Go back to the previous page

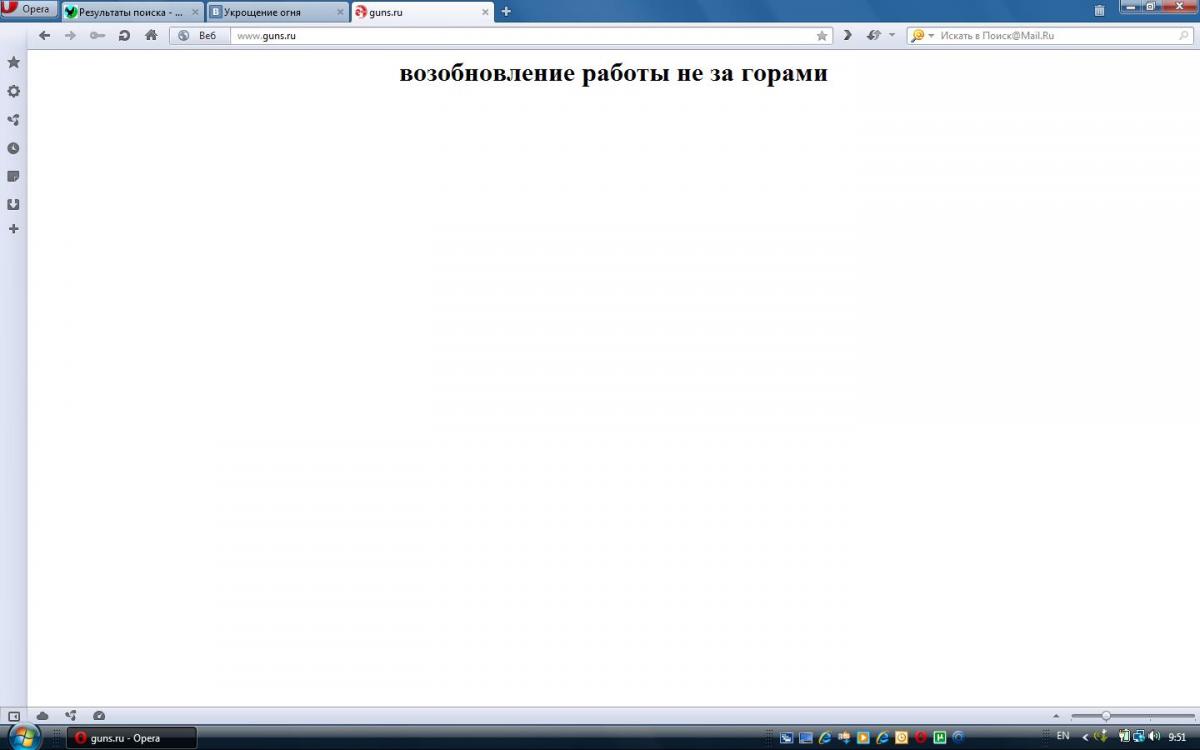click(x=44, y=35)
